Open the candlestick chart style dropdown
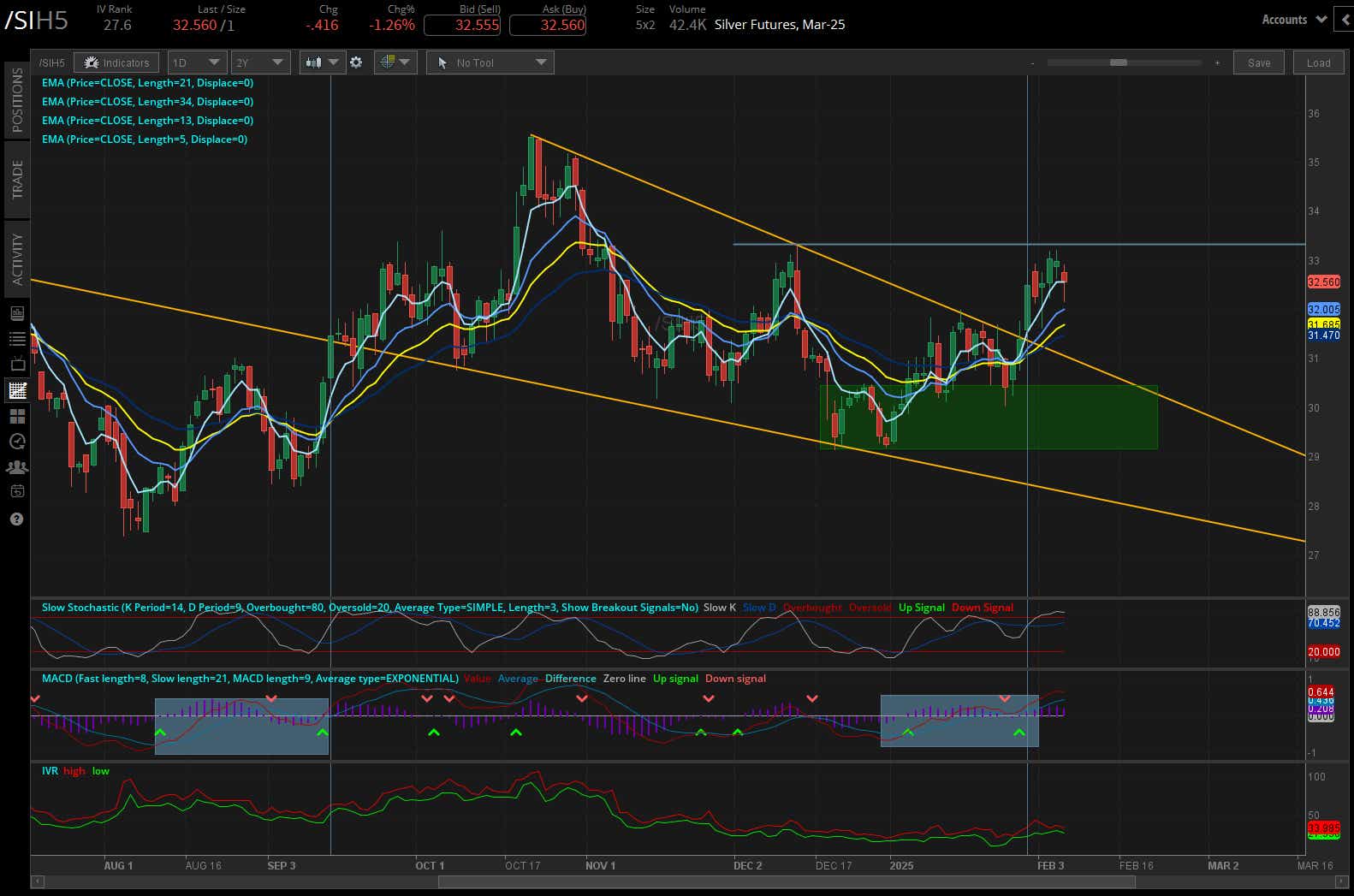 click(322, 62)
